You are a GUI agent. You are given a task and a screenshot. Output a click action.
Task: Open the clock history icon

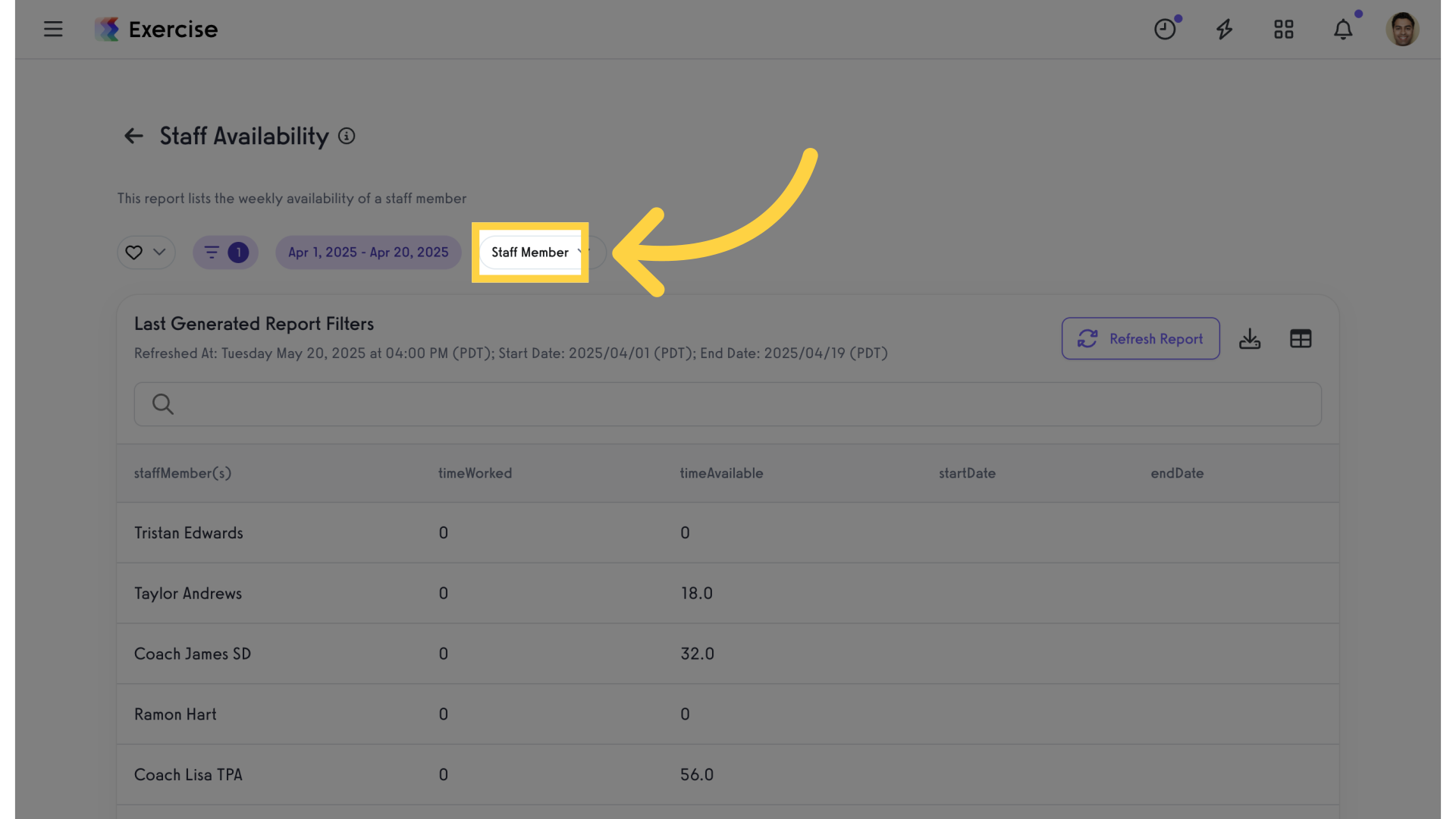1165,30
